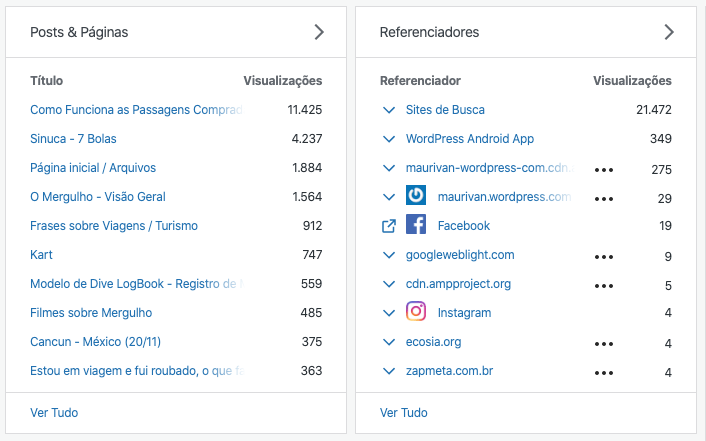Expand the Instagram referrer row

389,313
